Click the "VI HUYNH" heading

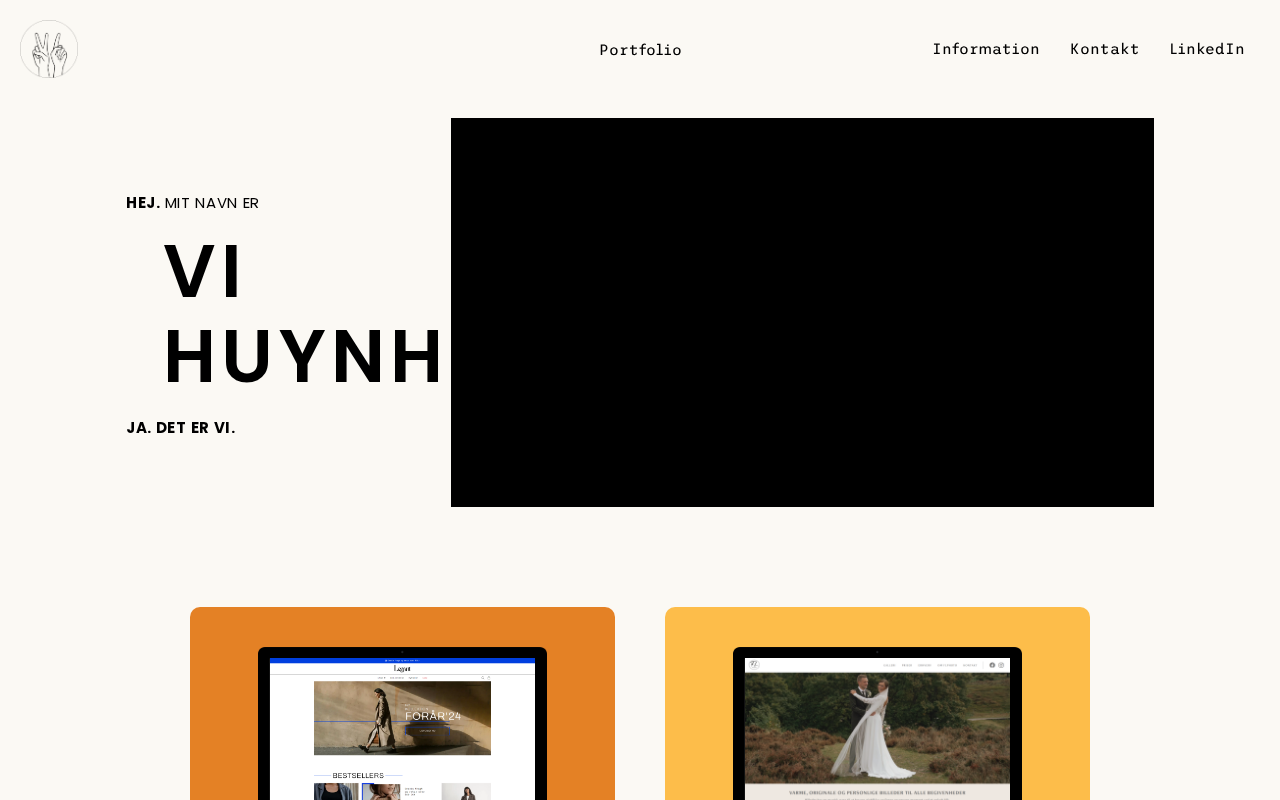[304, 314]
